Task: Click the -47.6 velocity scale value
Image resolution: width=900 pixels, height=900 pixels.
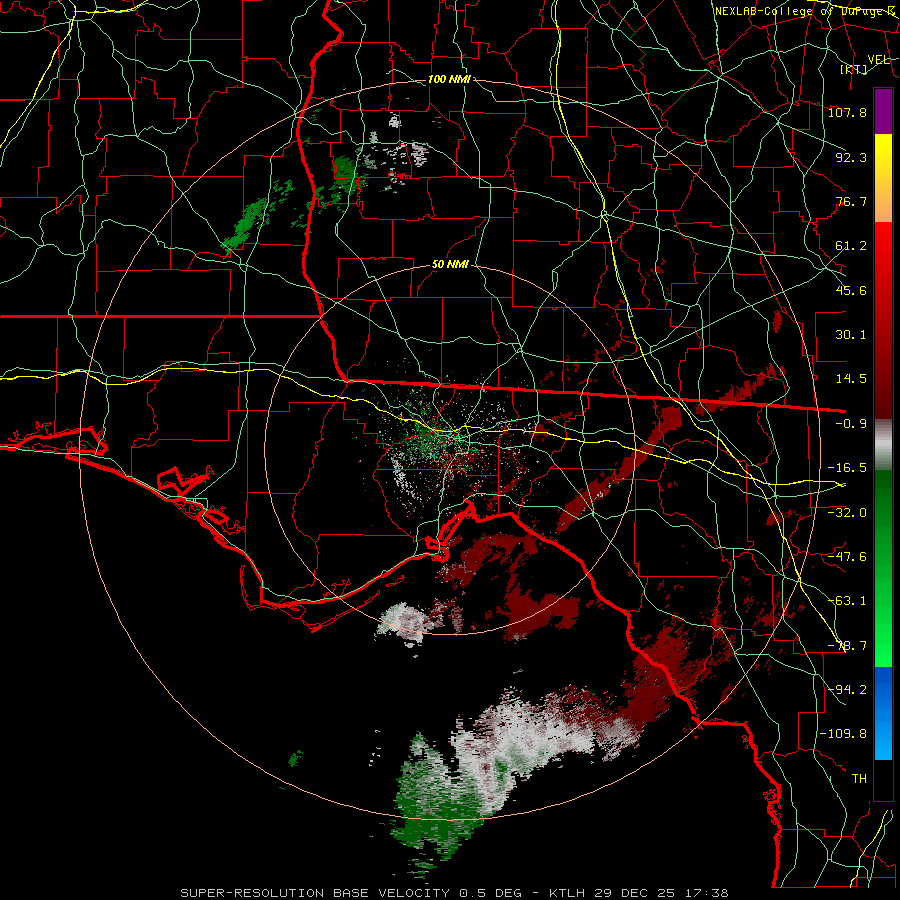Action: pos(847,557)
